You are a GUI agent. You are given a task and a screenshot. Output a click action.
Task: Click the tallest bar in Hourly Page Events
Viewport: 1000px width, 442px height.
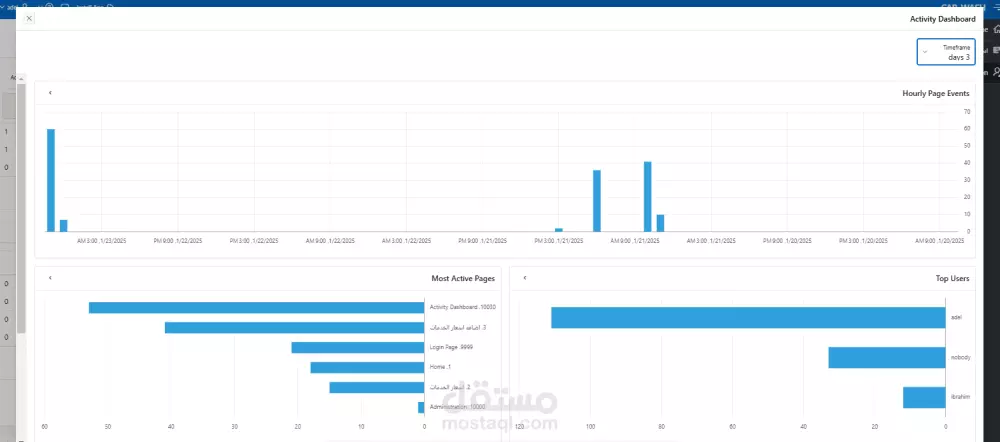coord(51,180)
